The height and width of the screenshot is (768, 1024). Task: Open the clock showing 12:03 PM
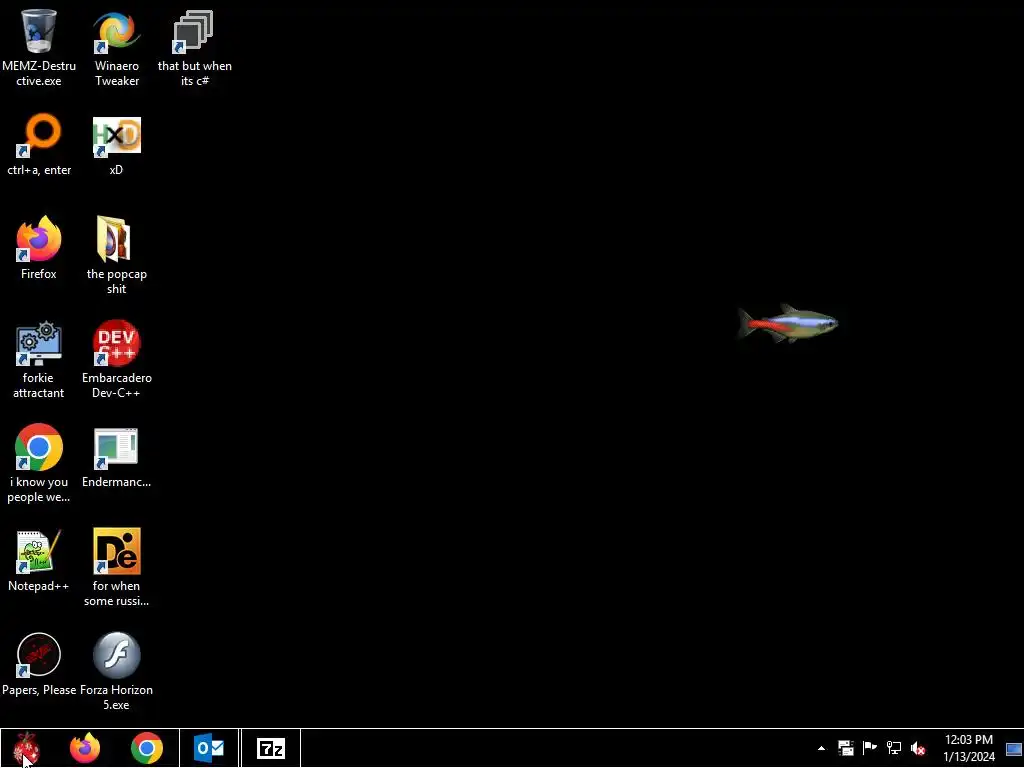[968, 748]
